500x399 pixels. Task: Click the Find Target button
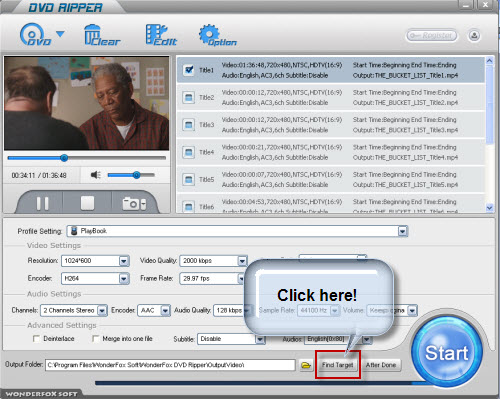click(337, 365)
